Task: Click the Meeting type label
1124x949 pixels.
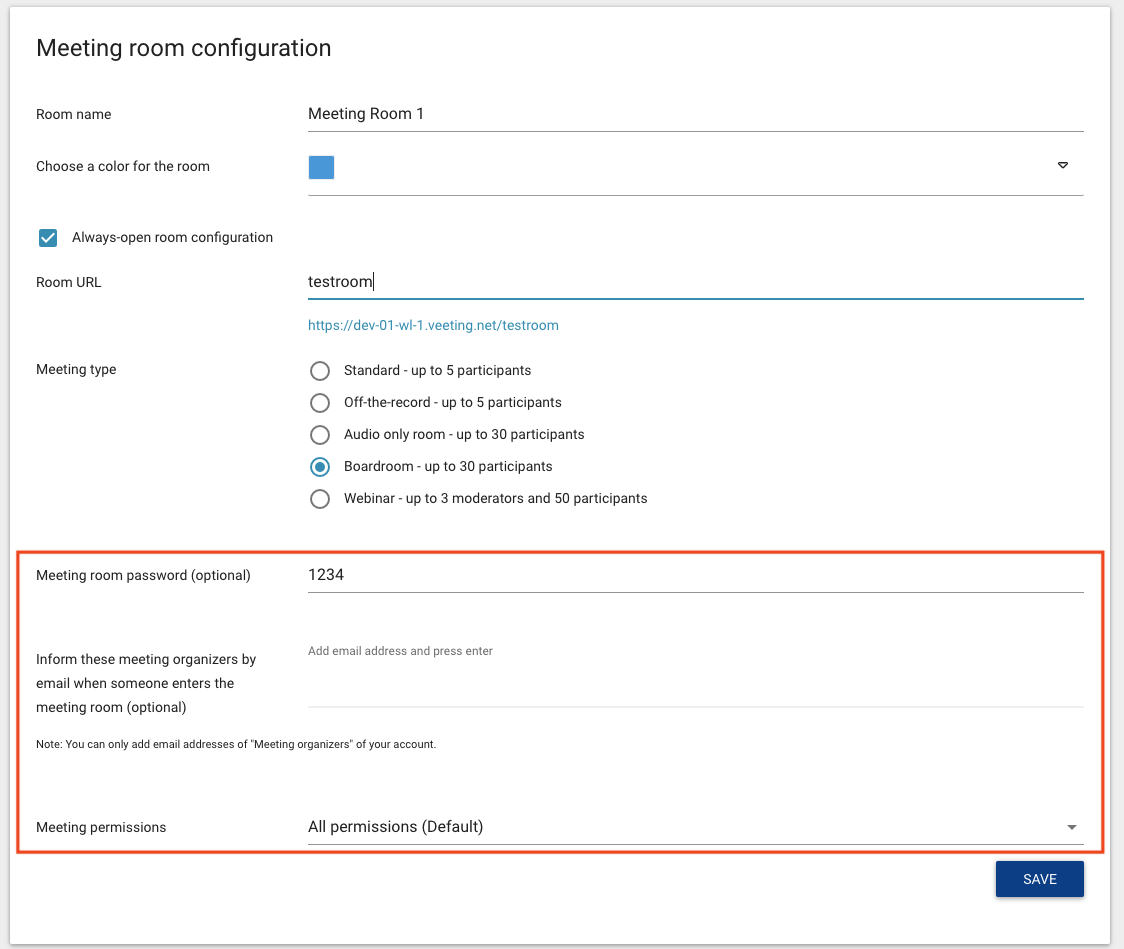Action: 76,369
